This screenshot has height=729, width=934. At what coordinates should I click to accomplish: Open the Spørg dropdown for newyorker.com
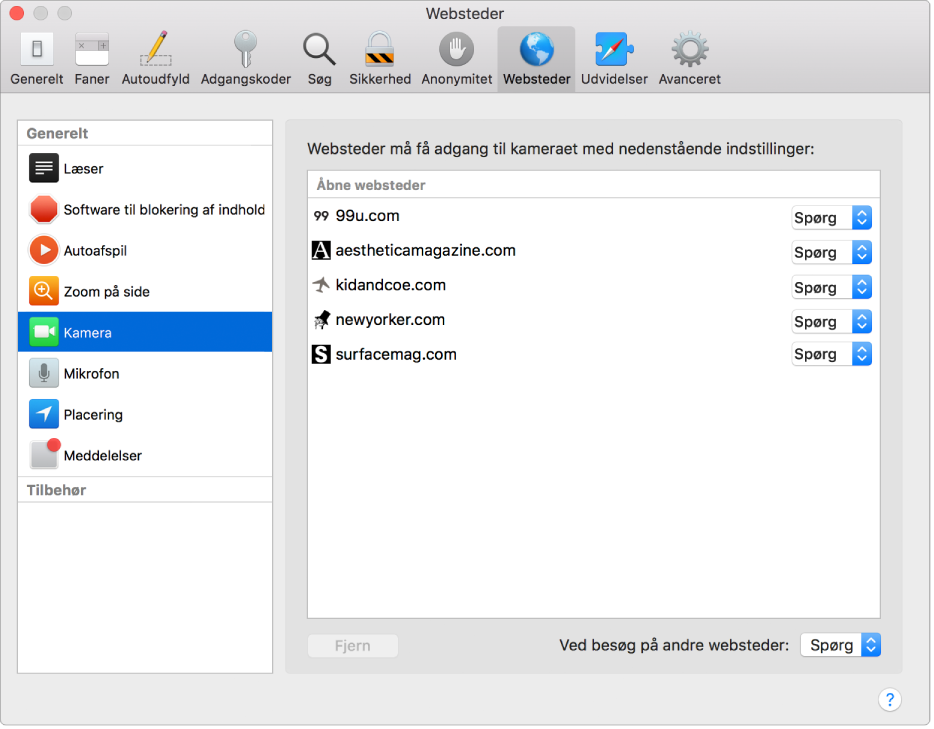click(832, 322)
